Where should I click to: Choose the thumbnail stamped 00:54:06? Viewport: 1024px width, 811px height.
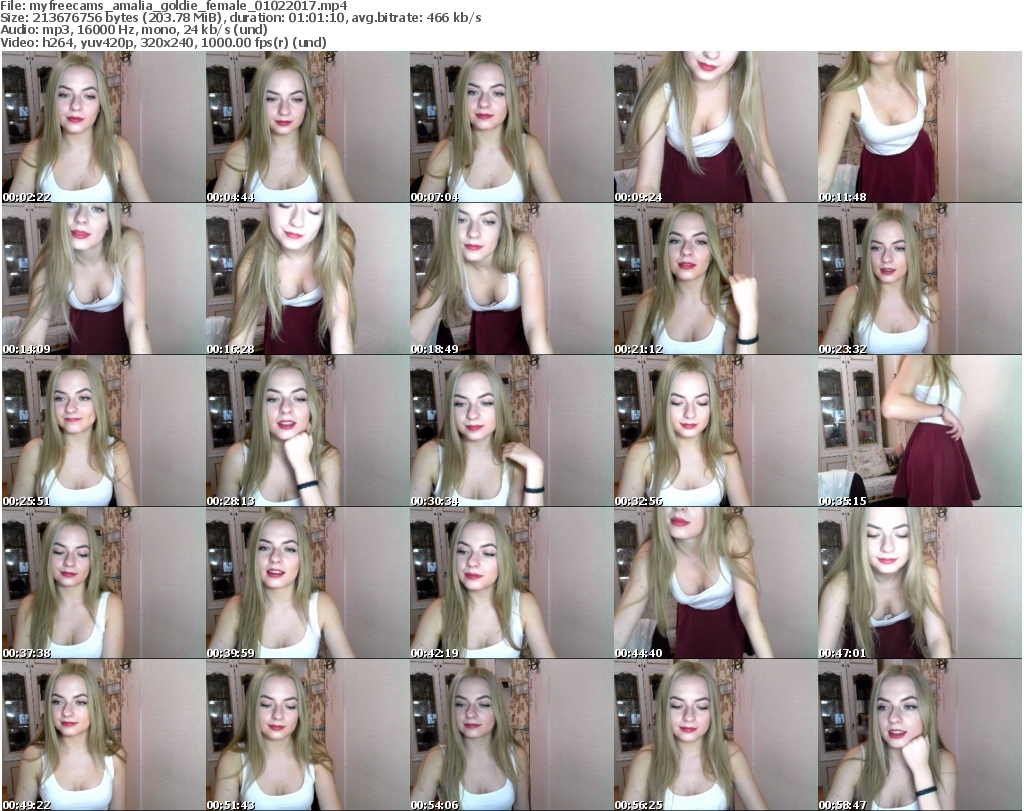coord(511,735)
